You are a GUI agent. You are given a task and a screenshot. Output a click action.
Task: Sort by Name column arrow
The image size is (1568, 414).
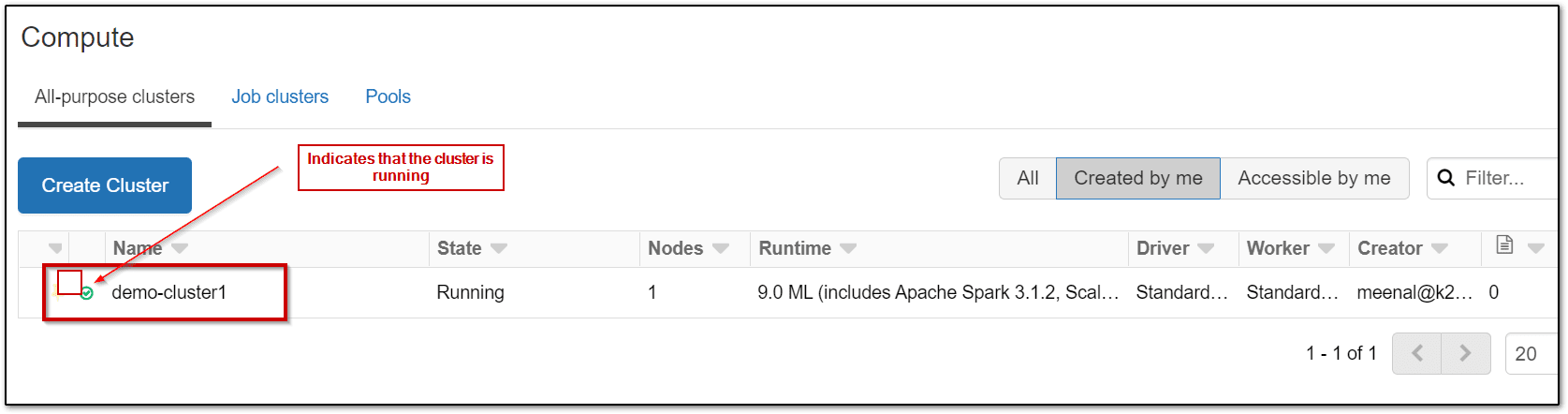coord(180,248)
